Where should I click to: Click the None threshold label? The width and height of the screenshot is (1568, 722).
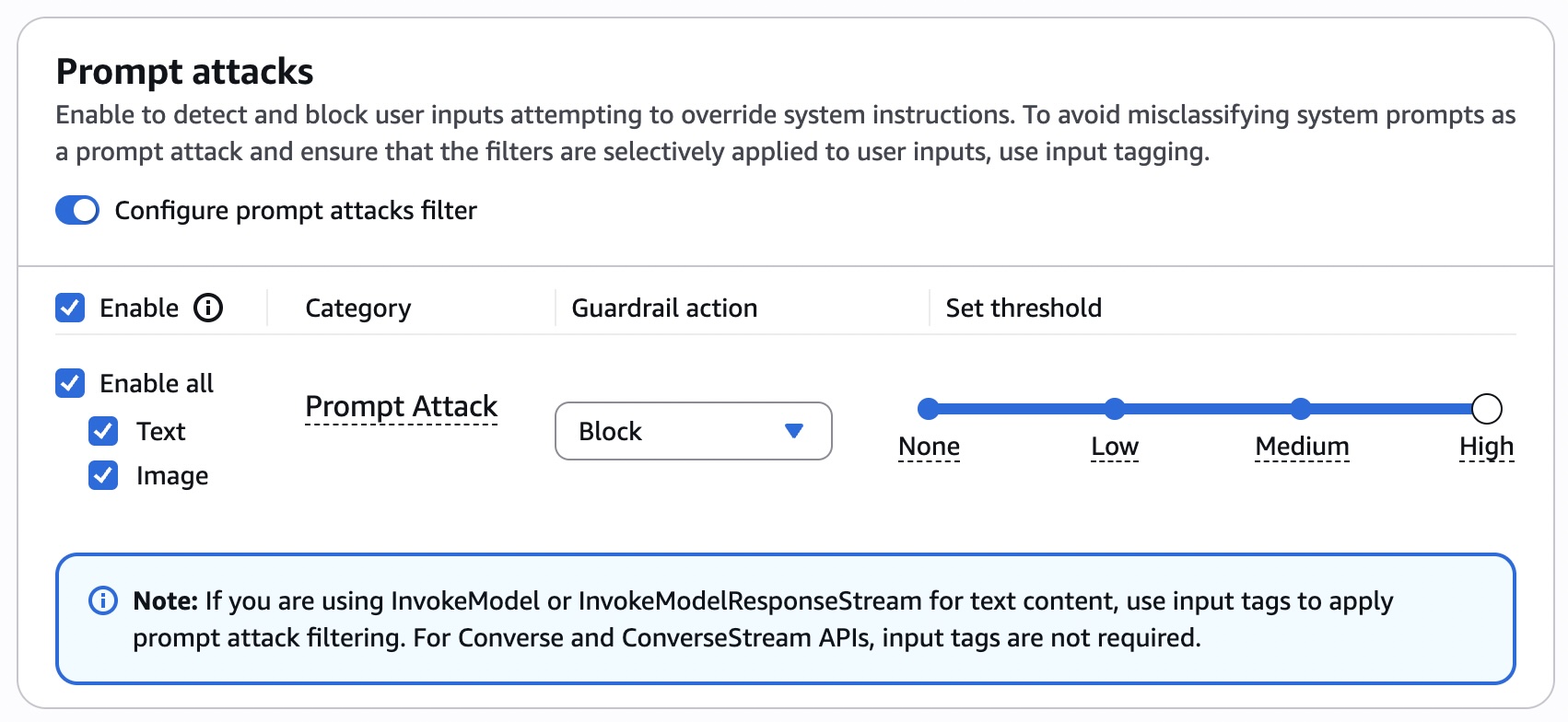(x=929, y=447)
